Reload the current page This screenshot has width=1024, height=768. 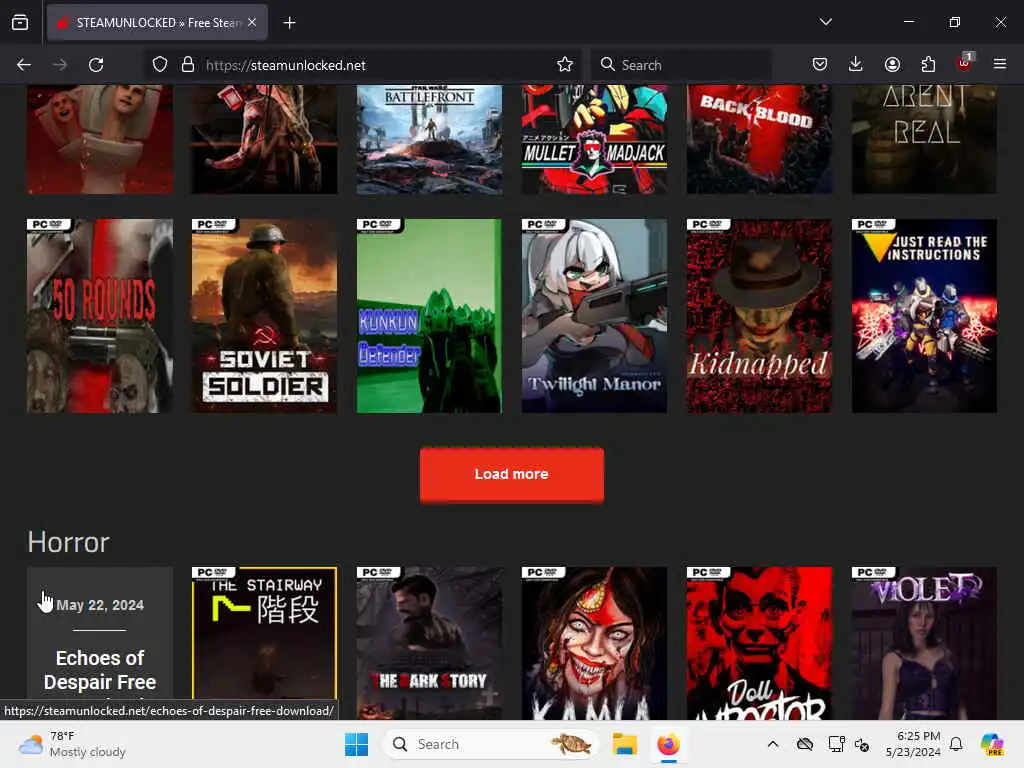coord(96,65)
